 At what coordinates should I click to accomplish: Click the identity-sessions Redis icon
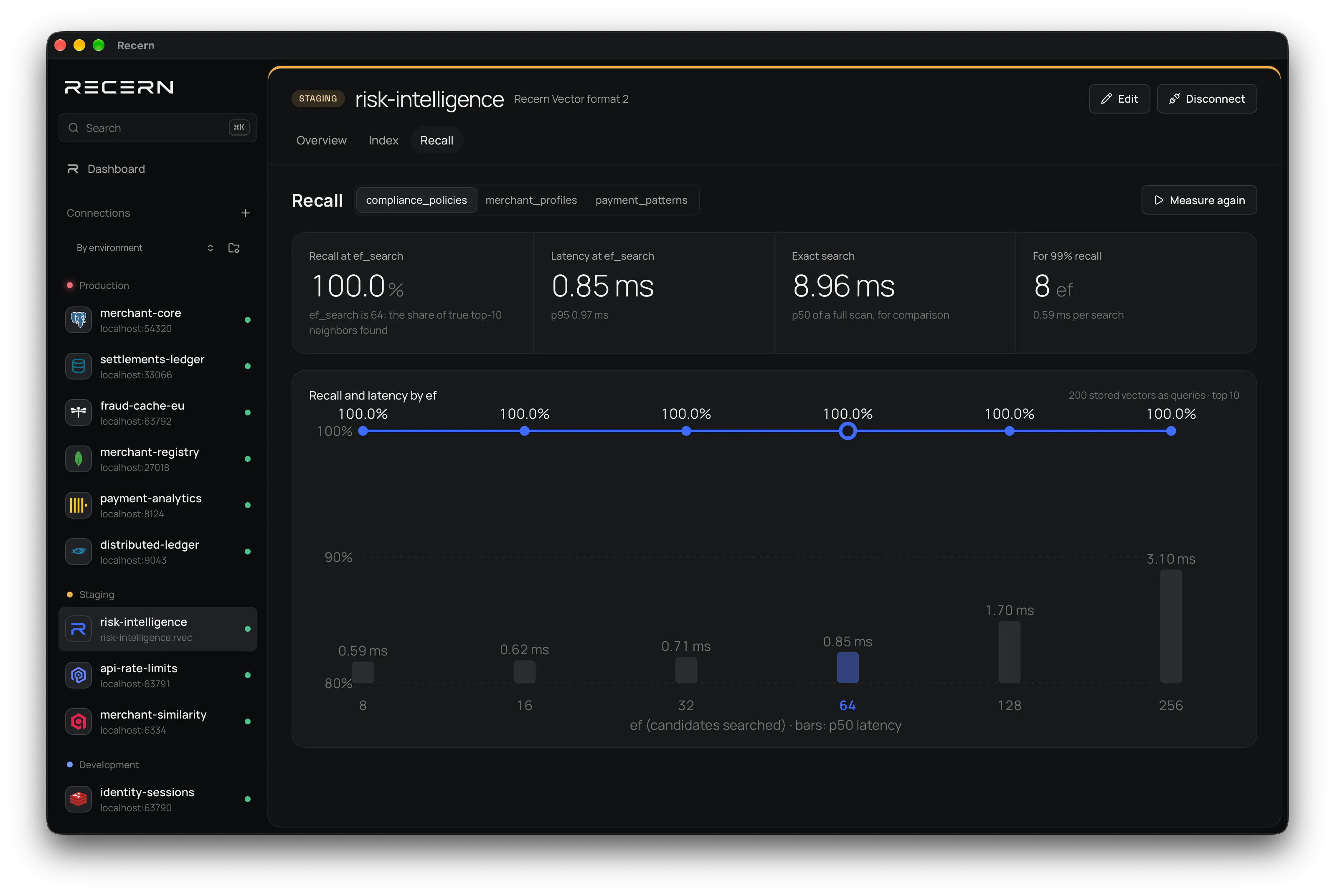tap(79, 800)
